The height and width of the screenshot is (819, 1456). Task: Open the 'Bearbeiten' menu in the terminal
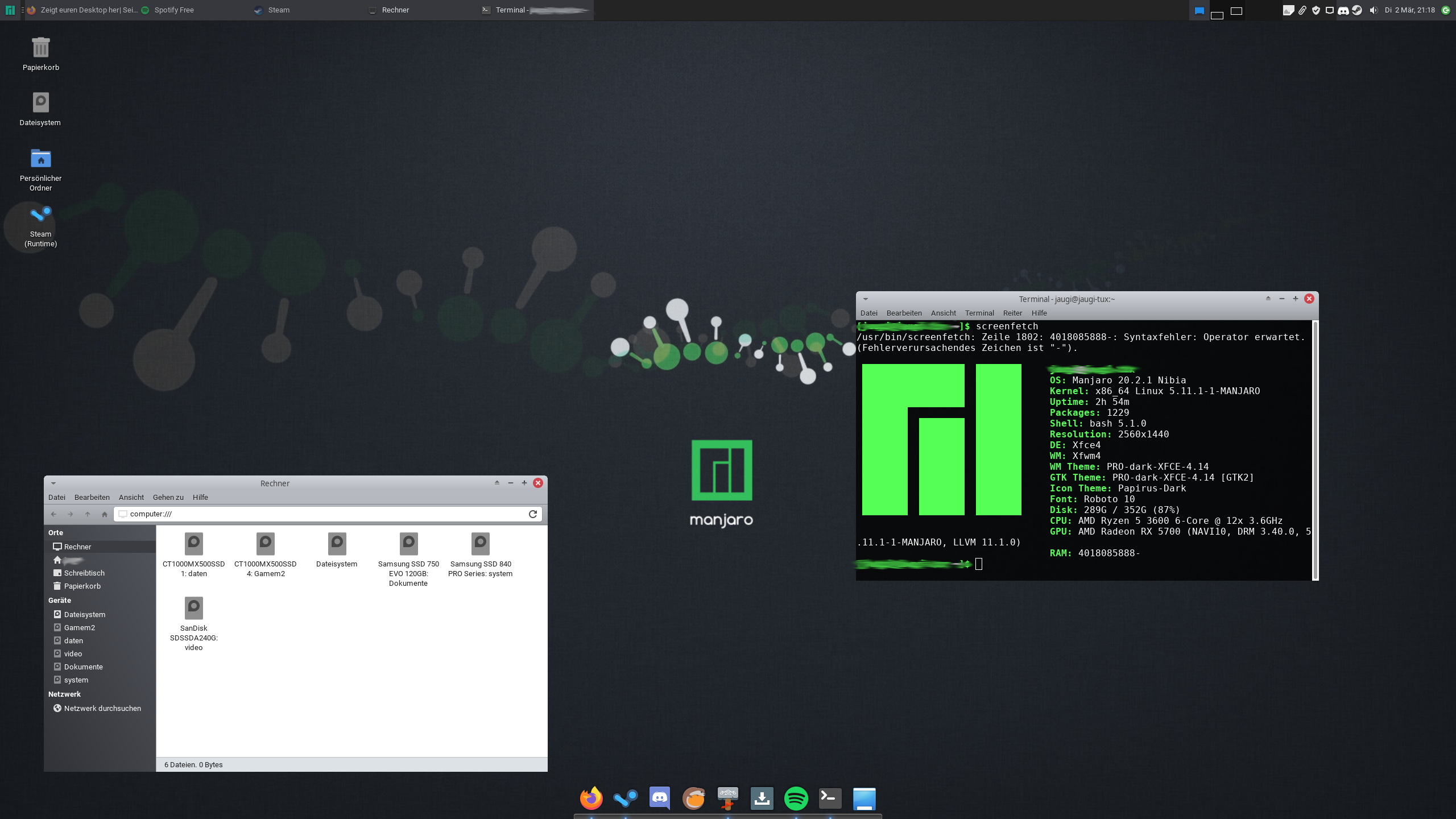pyautogui.click(x=904, y=313)
